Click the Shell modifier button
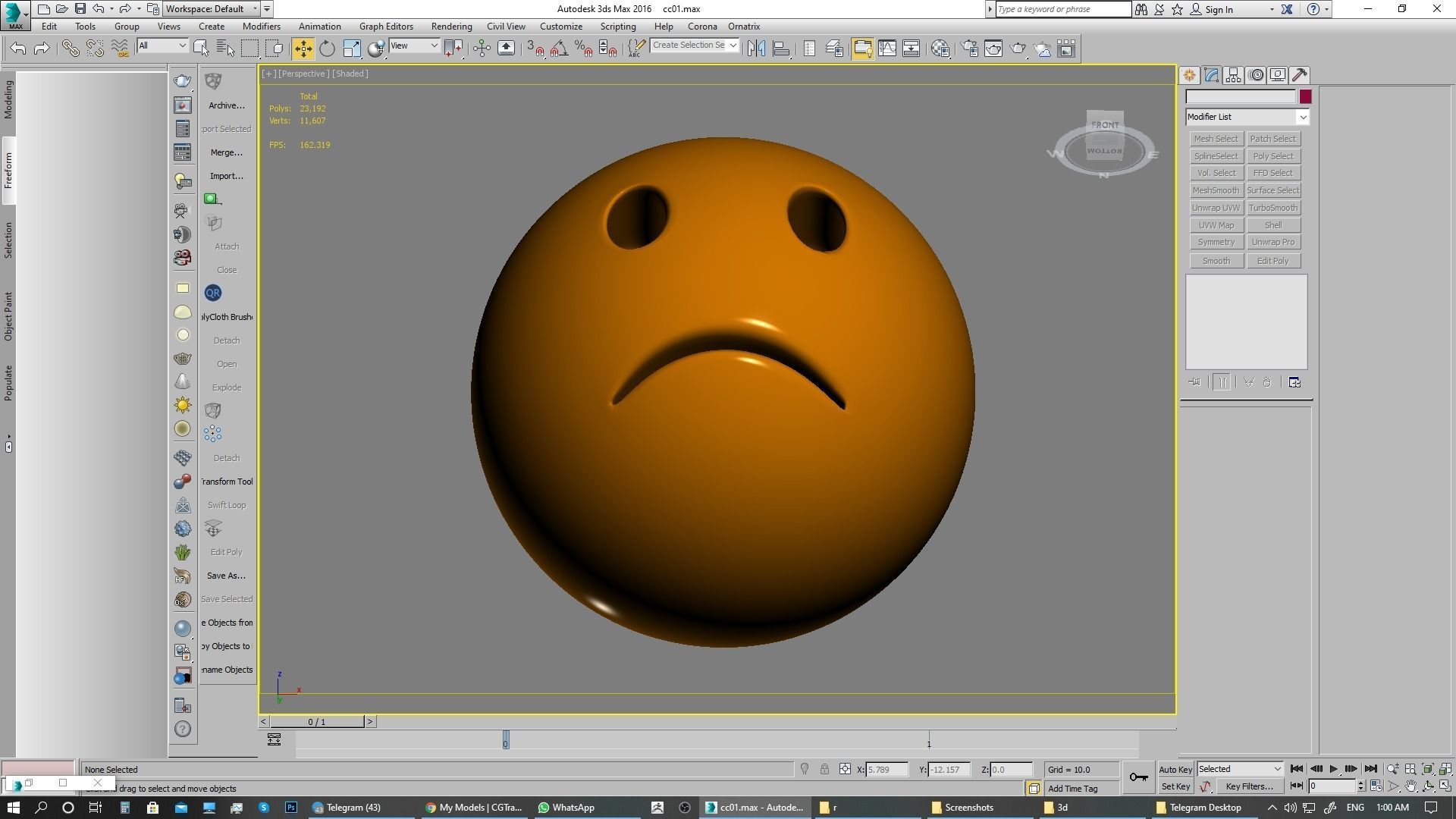The image size is (1456, 819). click(1273, 225)
